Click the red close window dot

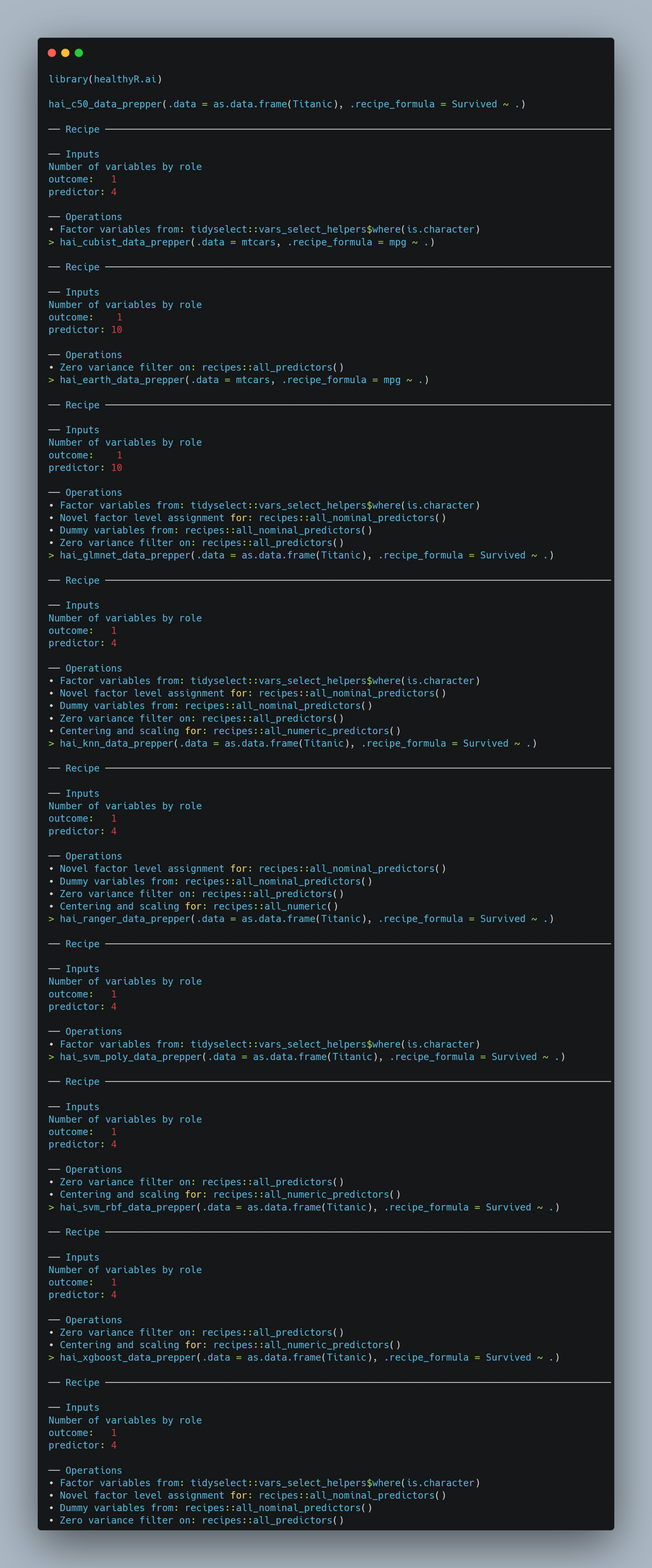[52, 53]
